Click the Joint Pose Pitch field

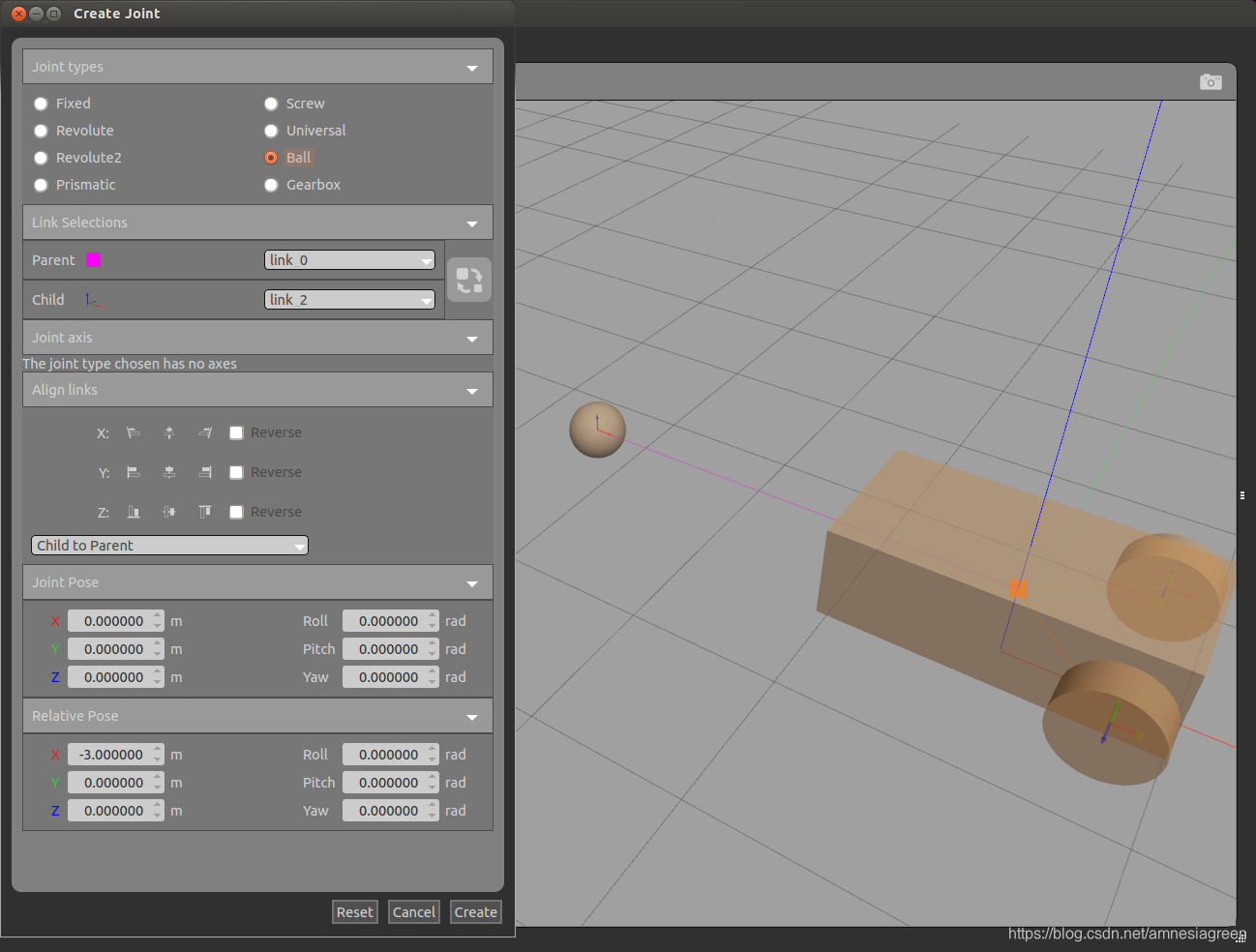[x=391, y=649]
